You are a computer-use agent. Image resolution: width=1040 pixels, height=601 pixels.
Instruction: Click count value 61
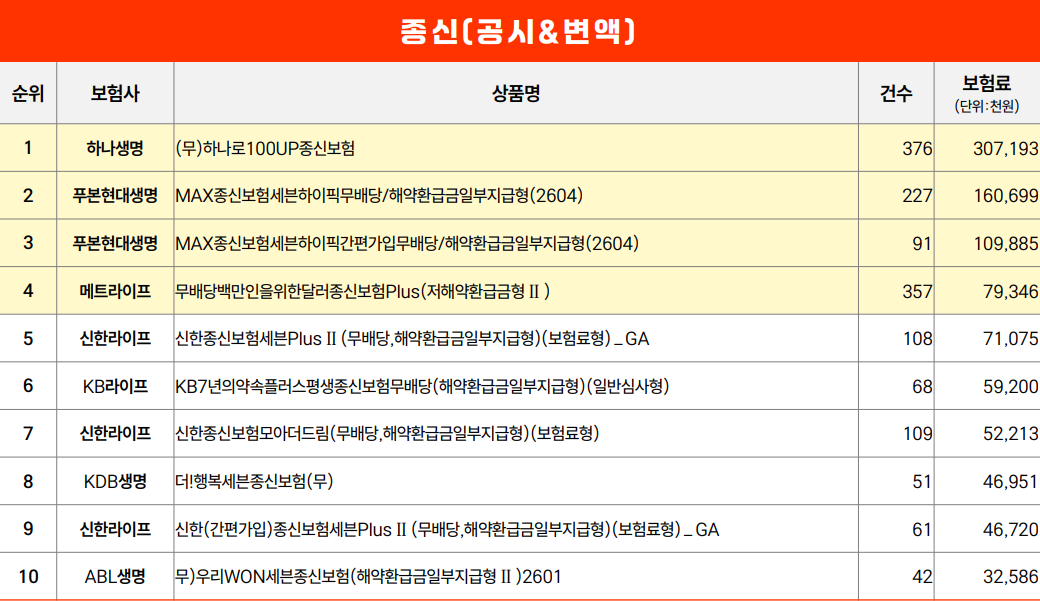coord(922,530)
